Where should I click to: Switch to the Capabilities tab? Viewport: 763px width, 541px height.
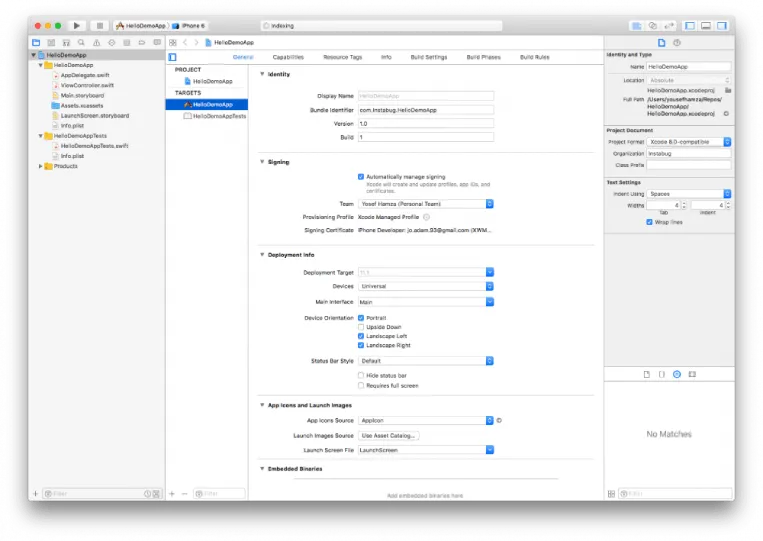[288, 57]
